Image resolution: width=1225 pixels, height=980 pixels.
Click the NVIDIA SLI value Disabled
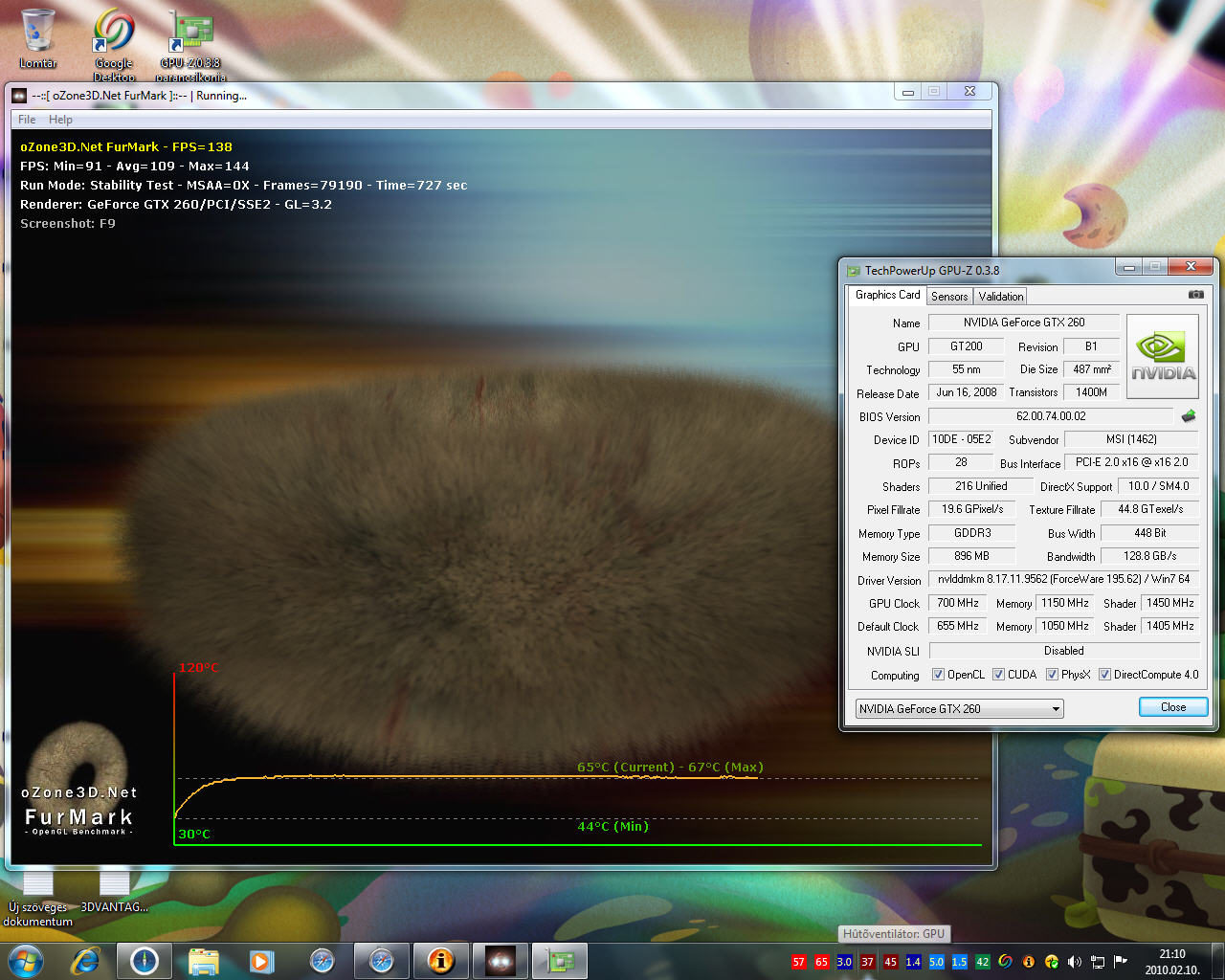[x=1063, y=651]
